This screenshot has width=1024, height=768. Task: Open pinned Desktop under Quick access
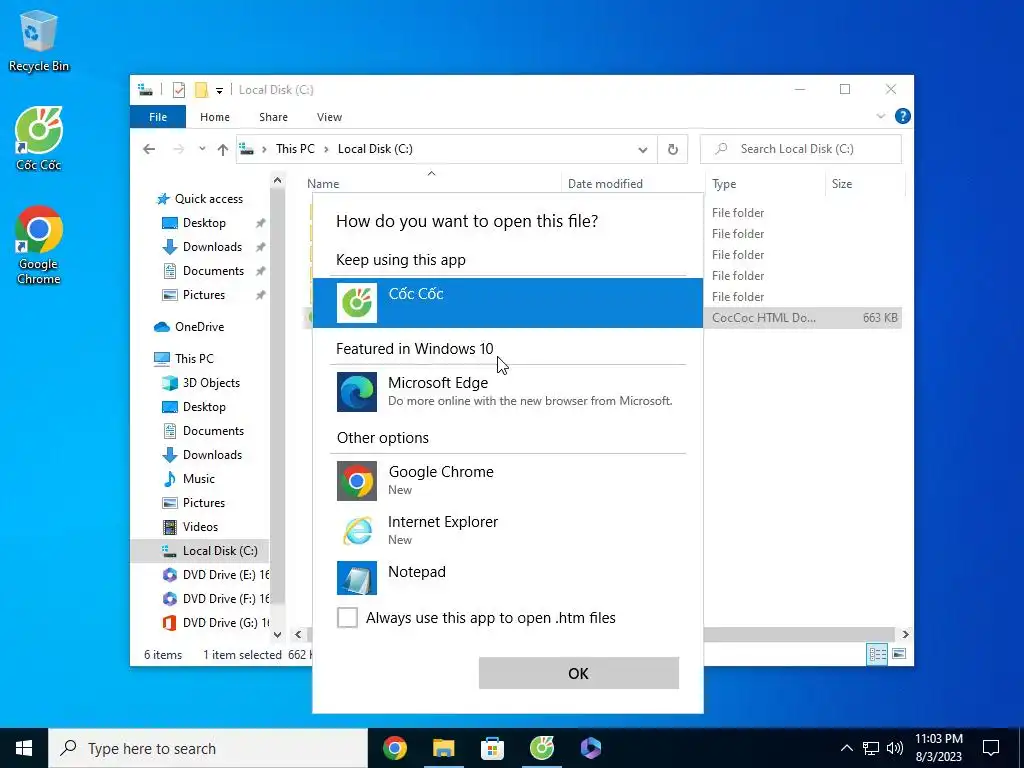[204, 223]
